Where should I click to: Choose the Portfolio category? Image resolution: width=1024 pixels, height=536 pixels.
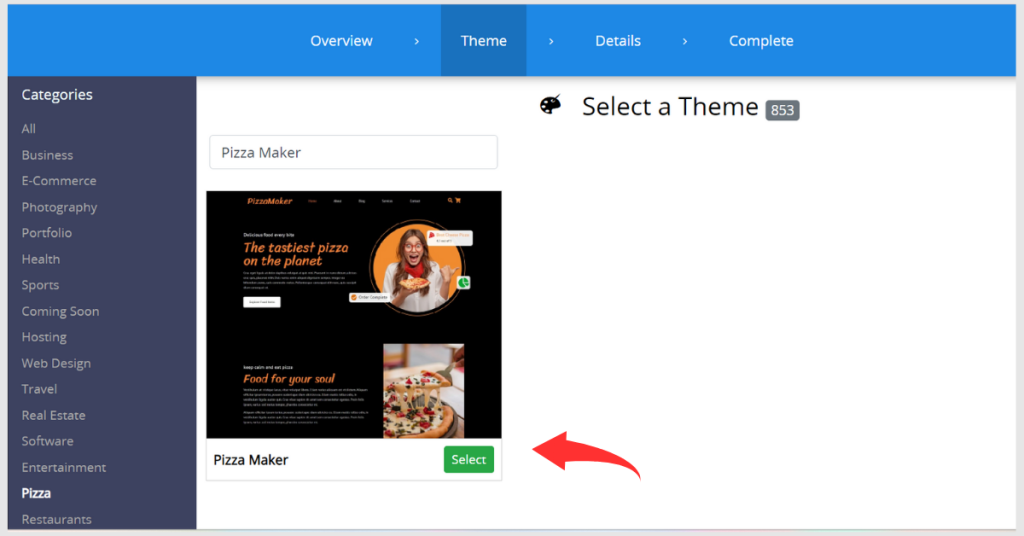(x=46, y=233)
